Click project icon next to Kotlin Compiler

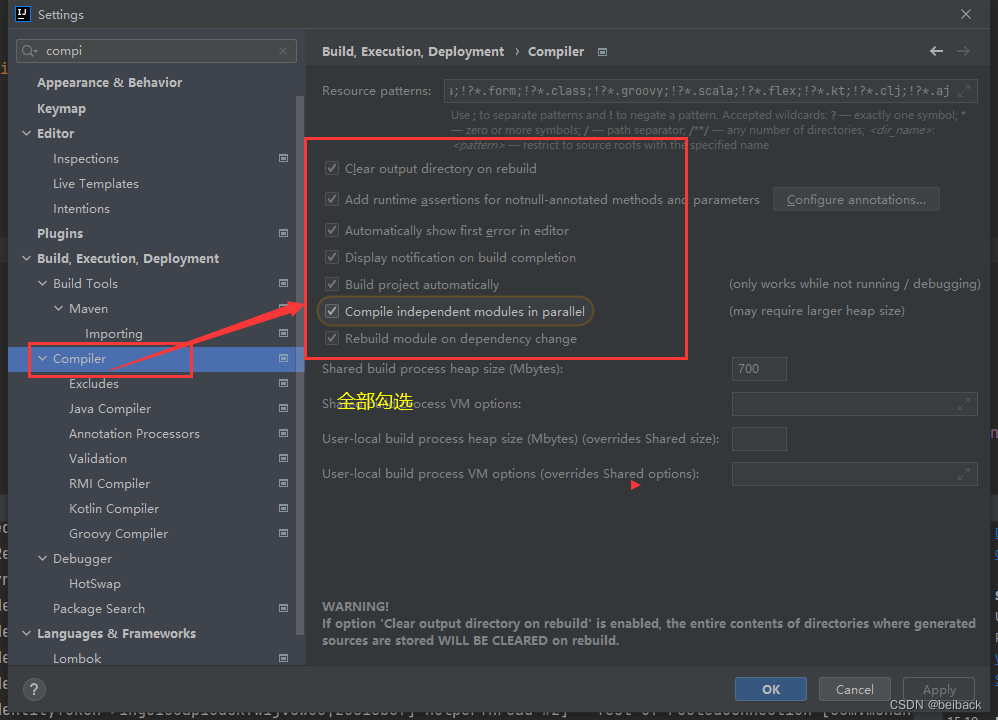(283, 508)
